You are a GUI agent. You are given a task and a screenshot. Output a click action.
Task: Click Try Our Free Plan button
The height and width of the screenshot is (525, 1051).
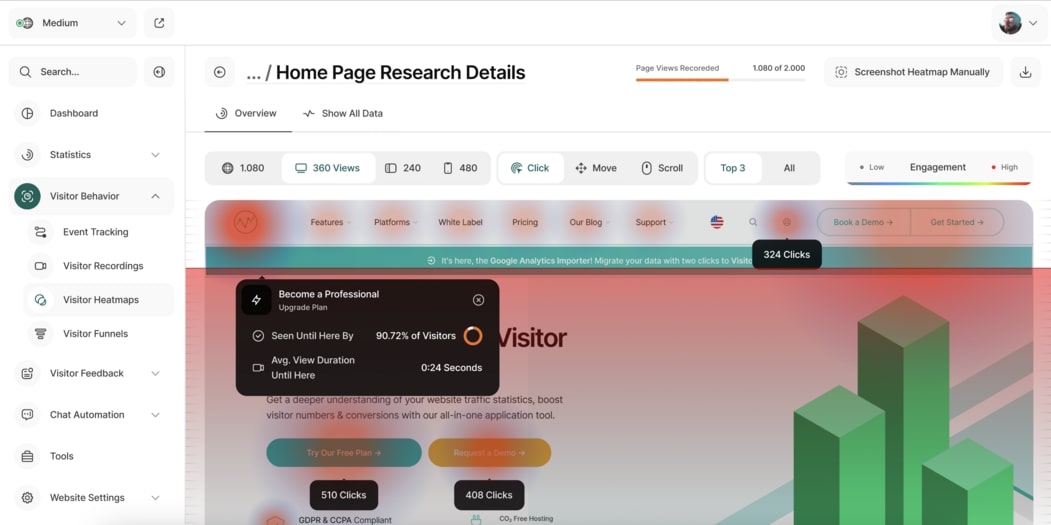(344, 453)
